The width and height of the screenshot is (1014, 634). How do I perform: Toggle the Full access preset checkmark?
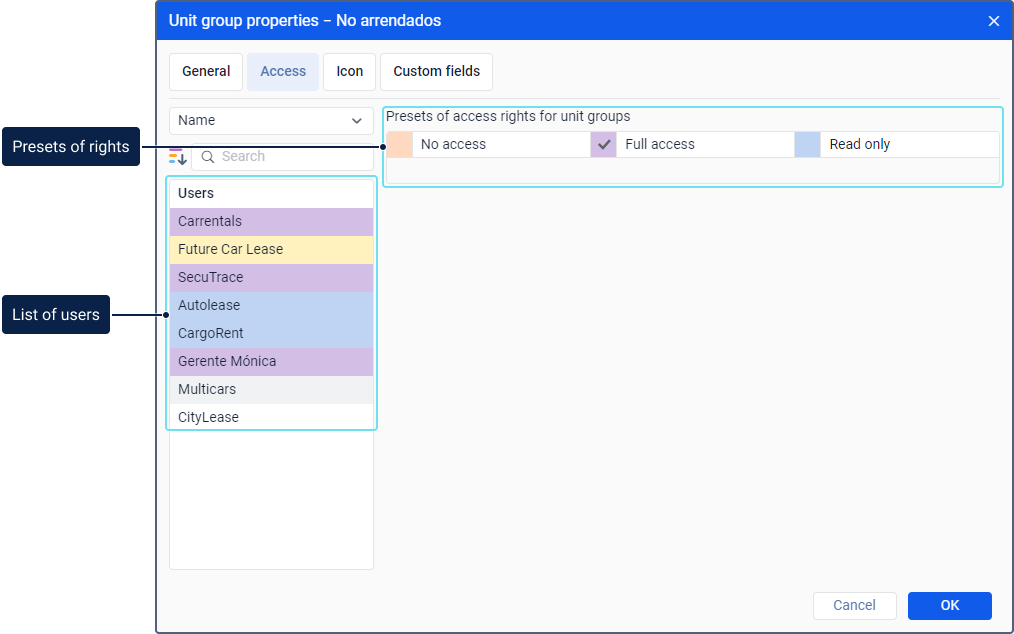coord(603,145)
